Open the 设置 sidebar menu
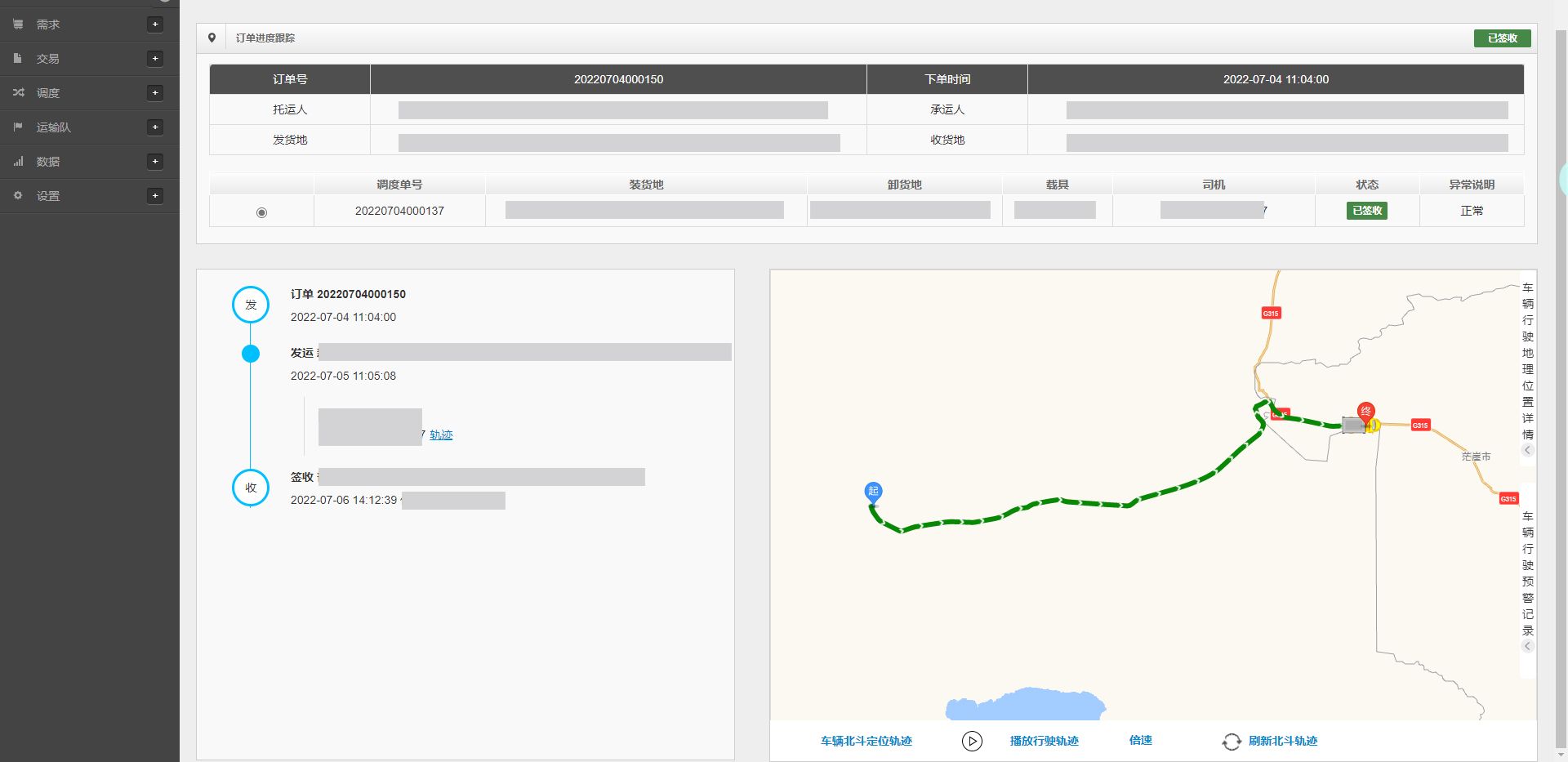 [x=48, y=196]
